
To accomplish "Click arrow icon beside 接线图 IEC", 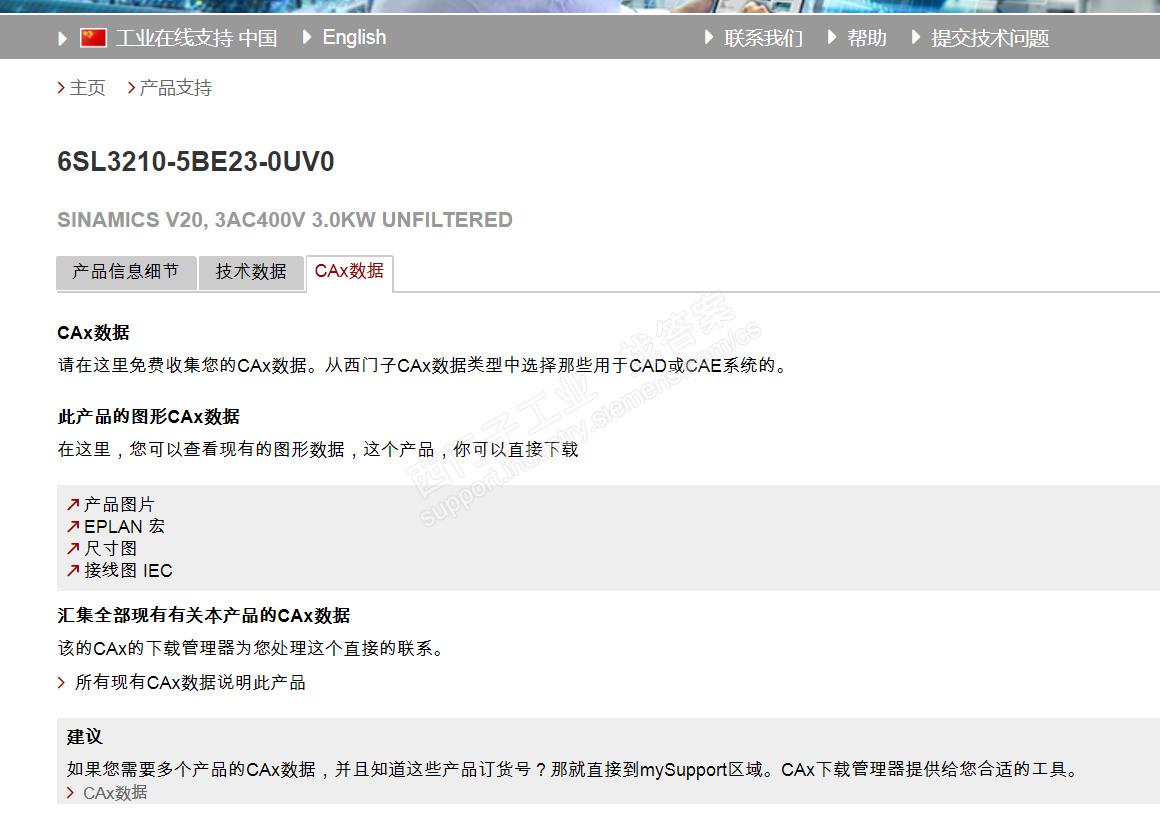I will [x=72, y=571].
